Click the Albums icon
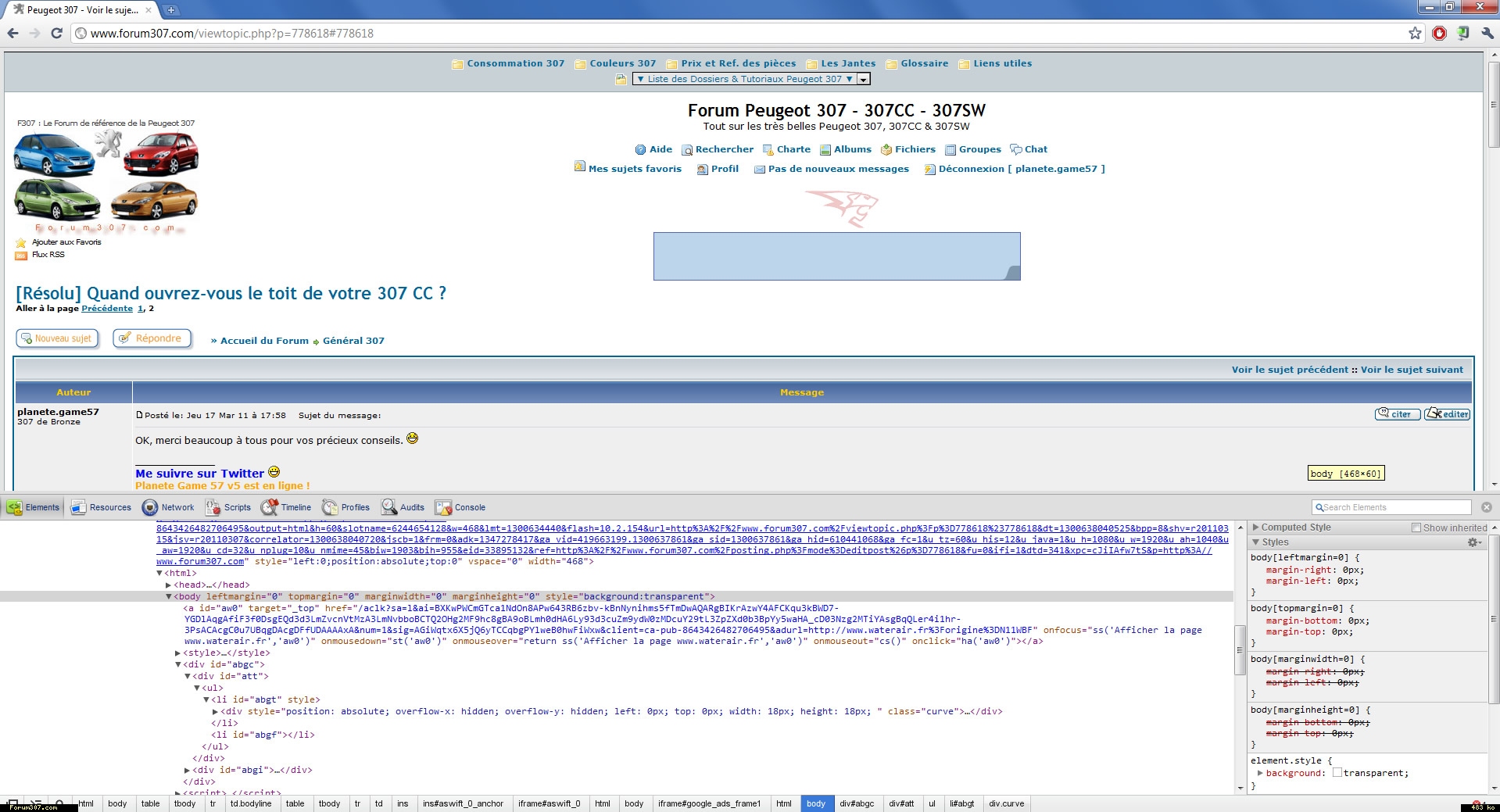Viewport: 1500px width, 812px height. [825, 149]
